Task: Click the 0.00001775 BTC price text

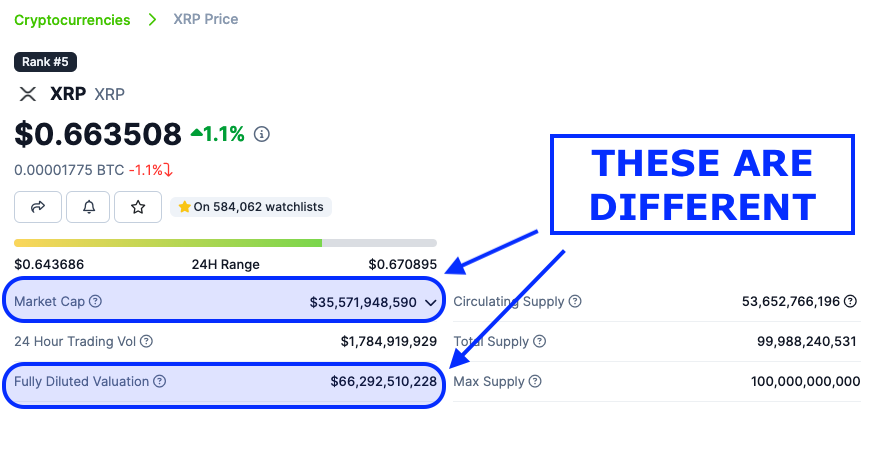Action: click(x=68, y=170)
